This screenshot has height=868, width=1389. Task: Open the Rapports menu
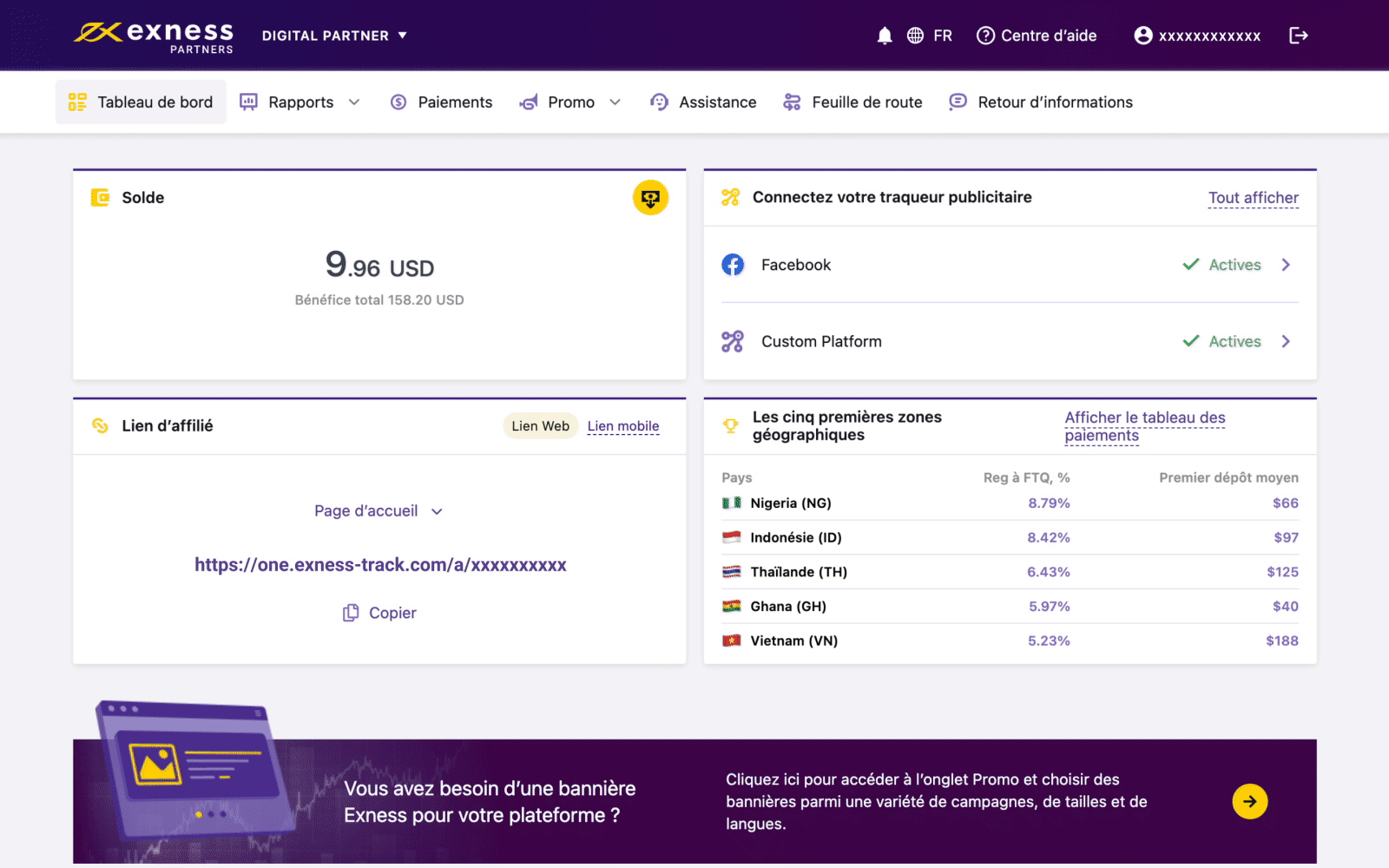300,102
